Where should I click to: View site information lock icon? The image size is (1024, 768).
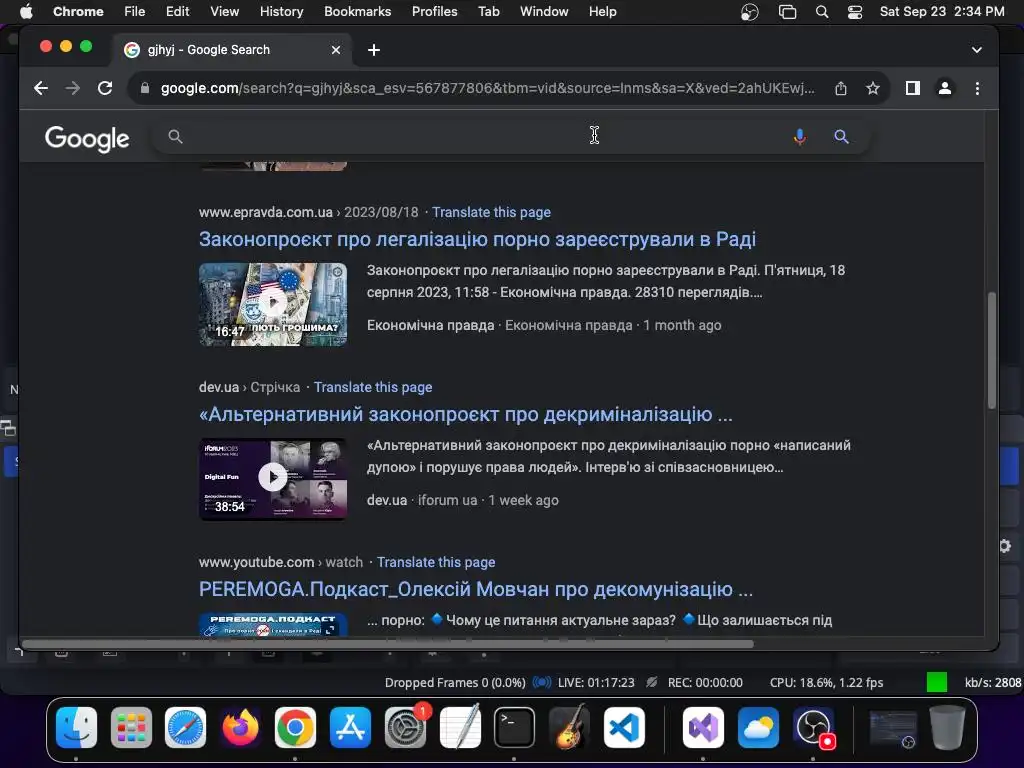[145, 88]
